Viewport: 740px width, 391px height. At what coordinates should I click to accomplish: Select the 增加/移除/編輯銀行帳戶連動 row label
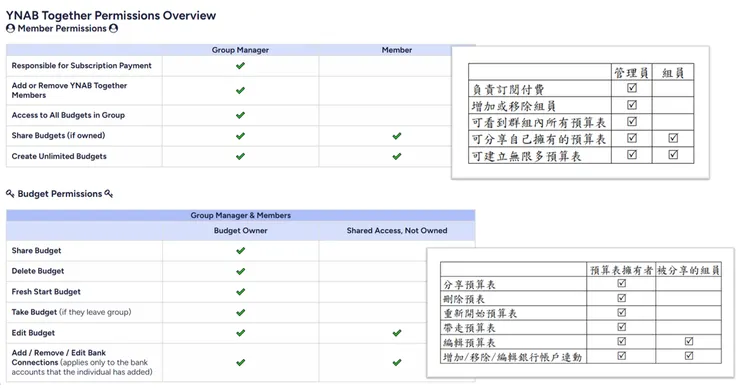[513, 357]
